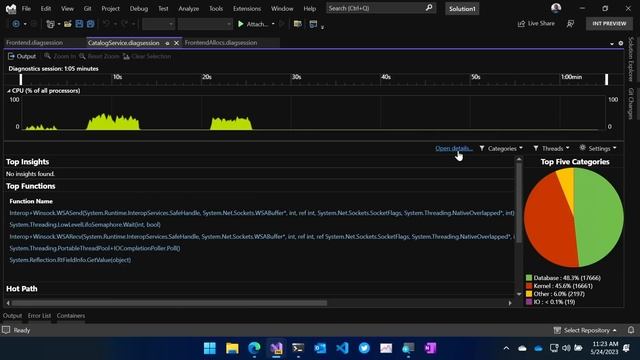The width and height of the screenshot is (640, 360).
Task: Click the green Database legend swatch
Action: [529, 278]
